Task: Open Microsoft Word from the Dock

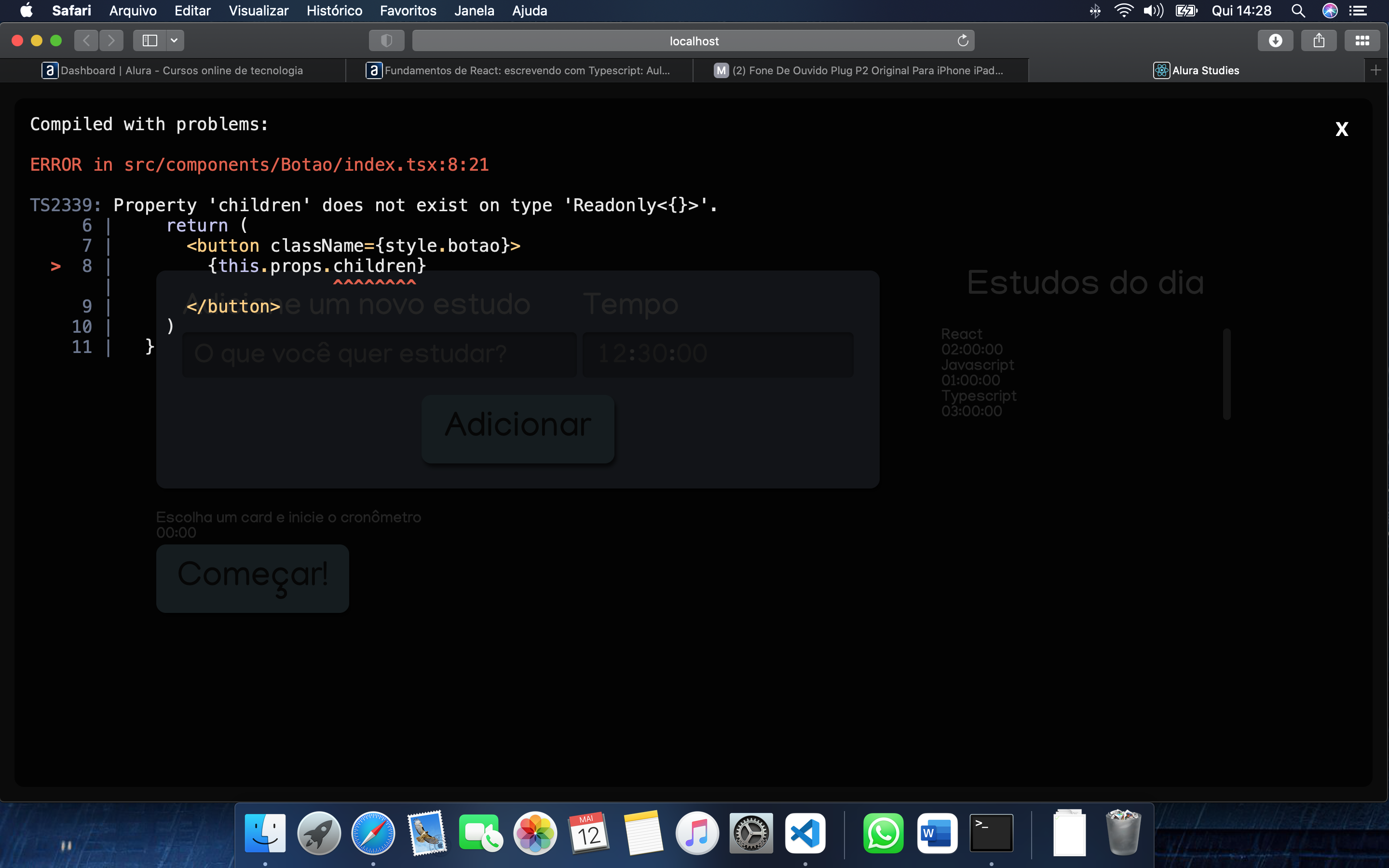Action: pyautogui.click(x=937, y=833)
